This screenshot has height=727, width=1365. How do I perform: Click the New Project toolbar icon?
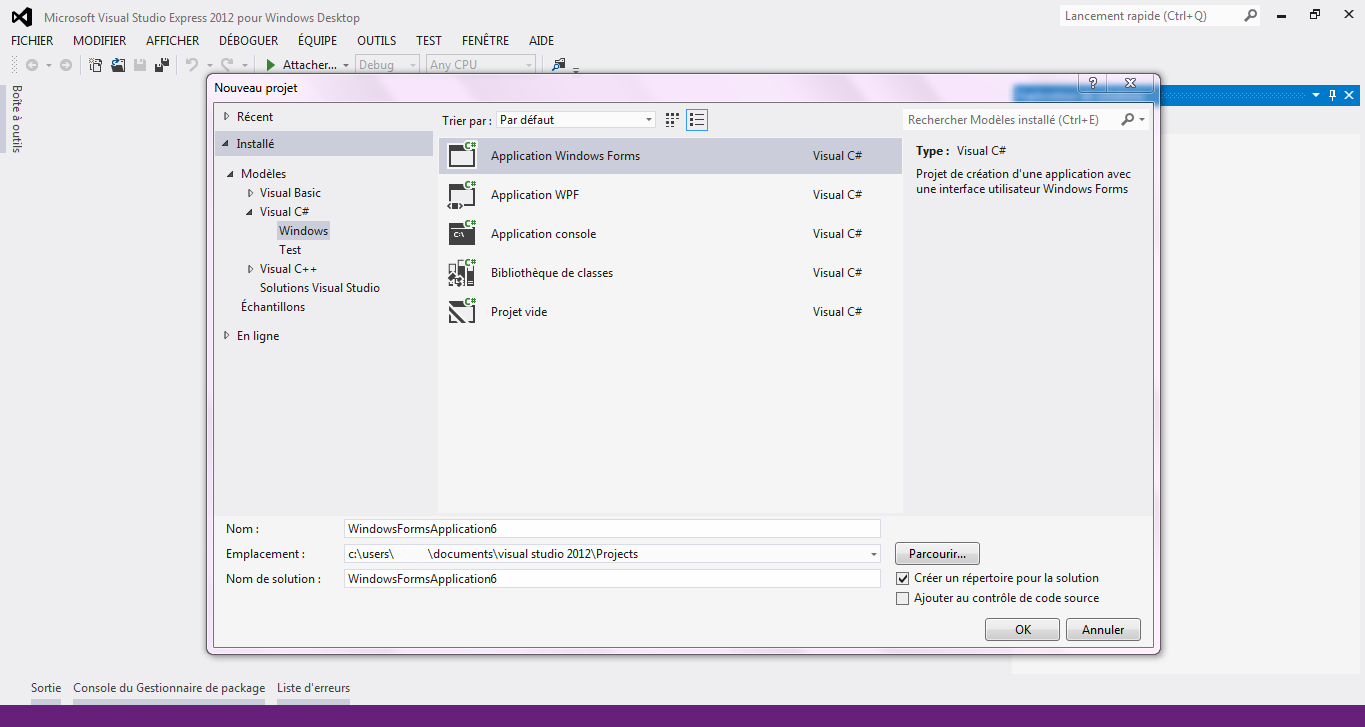pyautogui.click(x=96, y=65)
